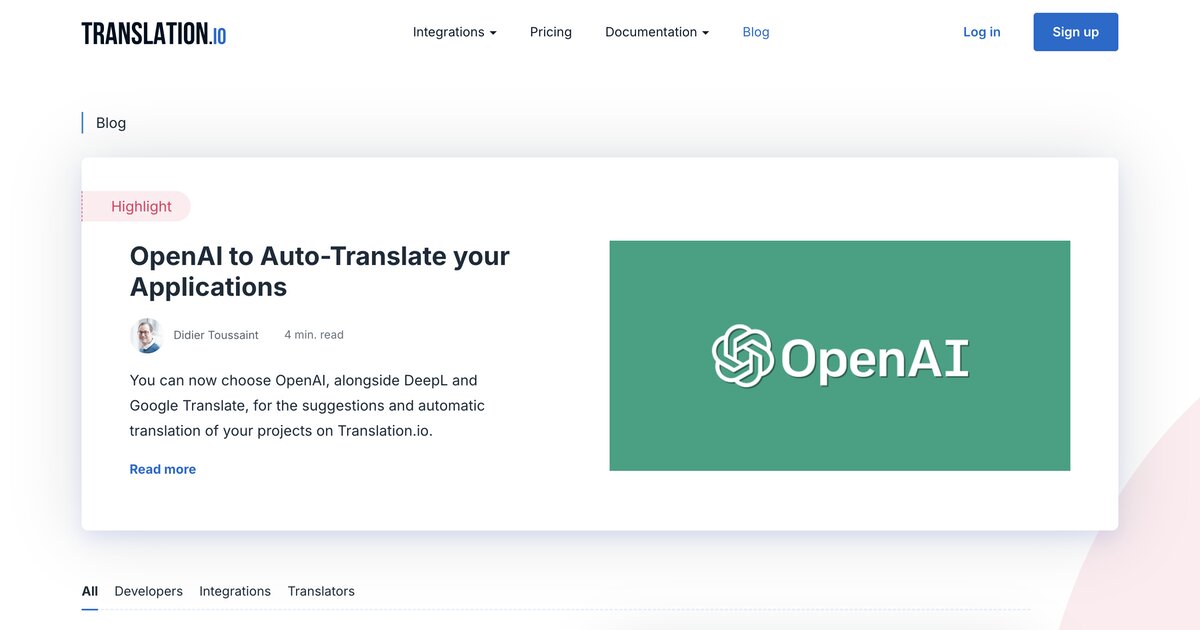Click Didier Toussaint's author avatar
1200x630 pixels.
pos(146,335)
